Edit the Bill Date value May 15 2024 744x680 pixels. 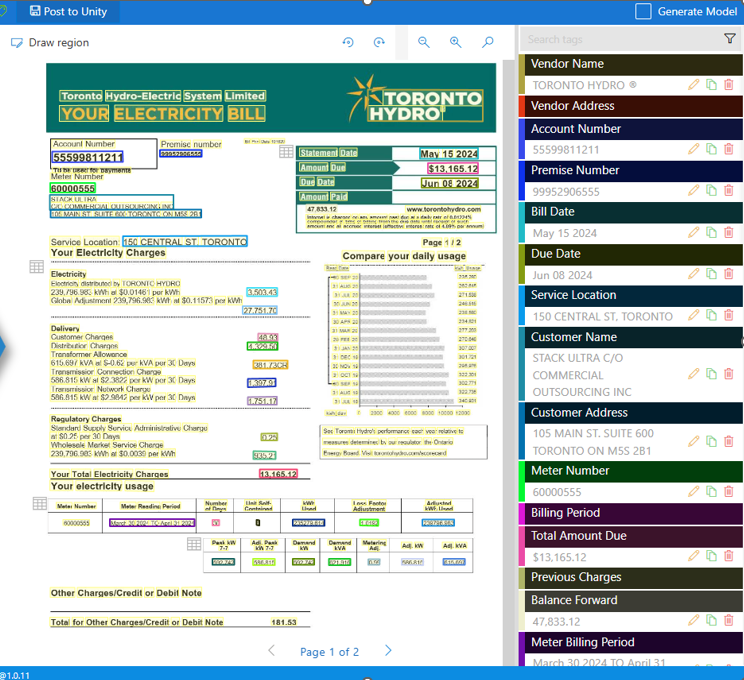[694, 233]
